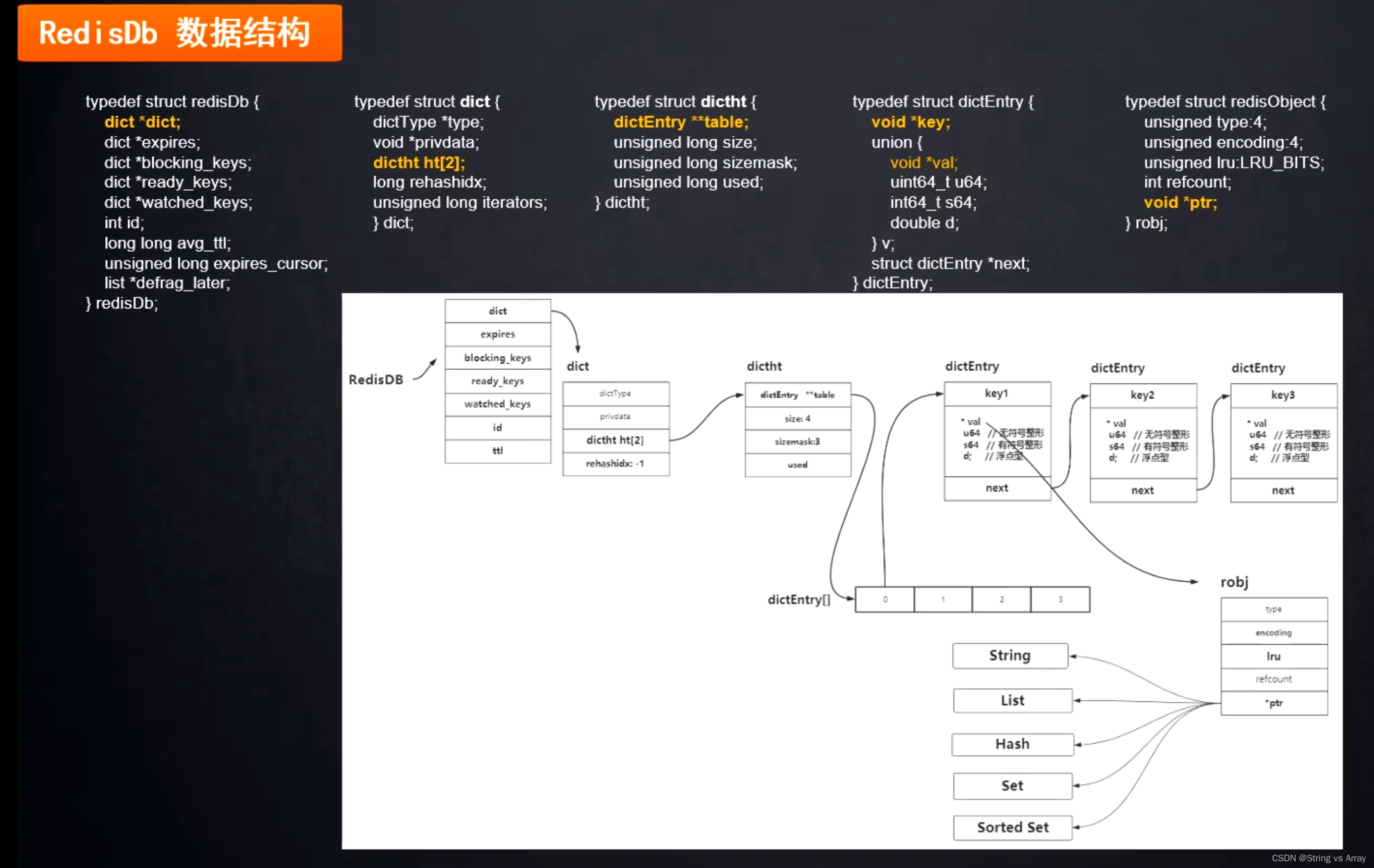
Task: Click the "refcount" box in robj
Action: pyautogui.click(x=1274, y=680)
